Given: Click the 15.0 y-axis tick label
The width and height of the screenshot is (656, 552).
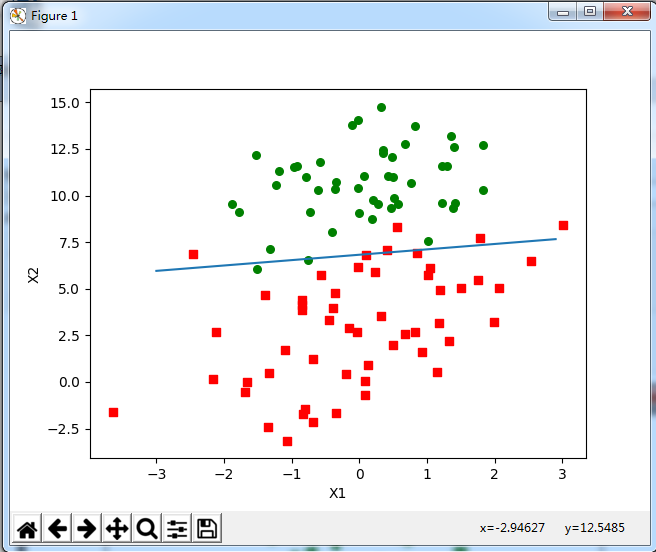Looking at the screenshot, I should [x=65, y=103].
